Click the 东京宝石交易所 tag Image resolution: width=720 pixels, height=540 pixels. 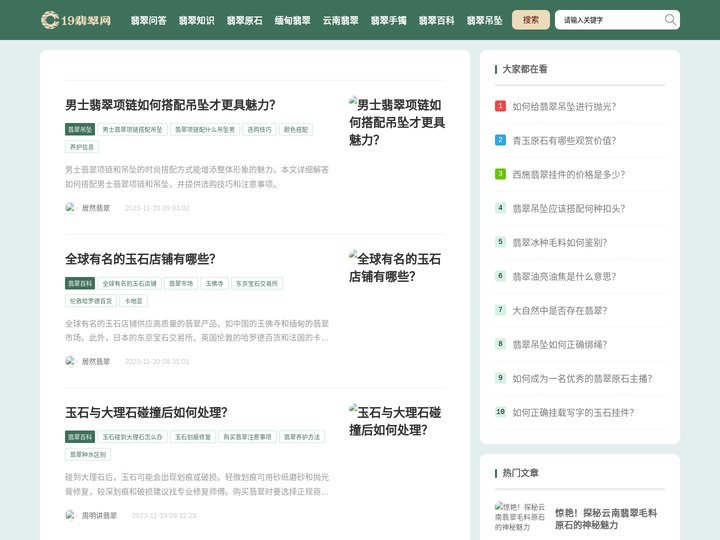click(x=257, y=283)
